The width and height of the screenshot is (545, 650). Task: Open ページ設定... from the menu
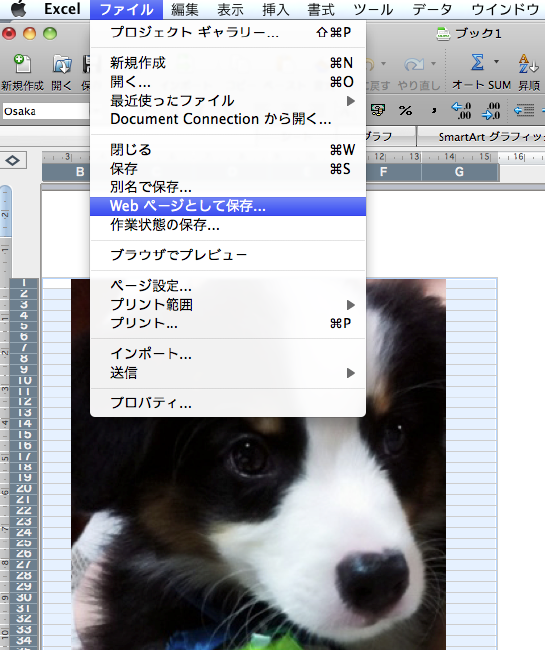[228, 286]
